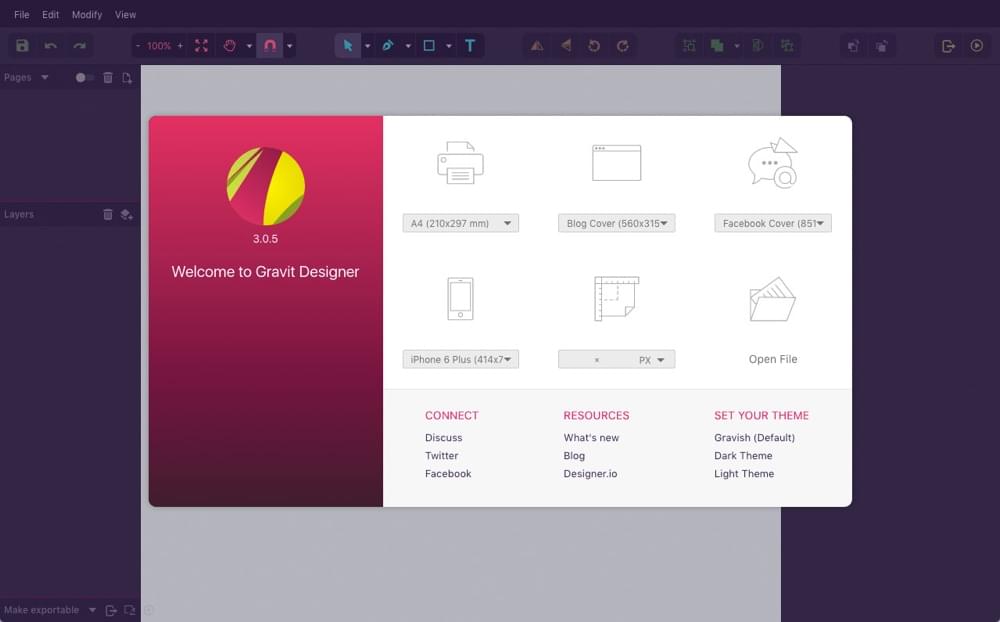
Task: Open the What's new link
Action: 591,437
